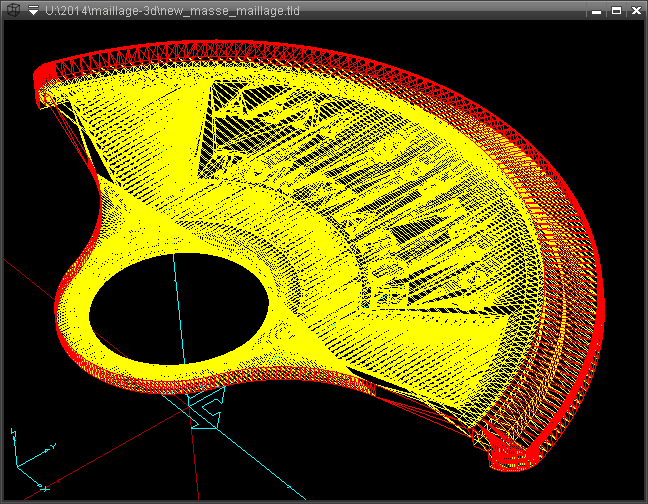Click the X axis label on triad
This screenshot has width=648, height=504.
tap(44, 489)
